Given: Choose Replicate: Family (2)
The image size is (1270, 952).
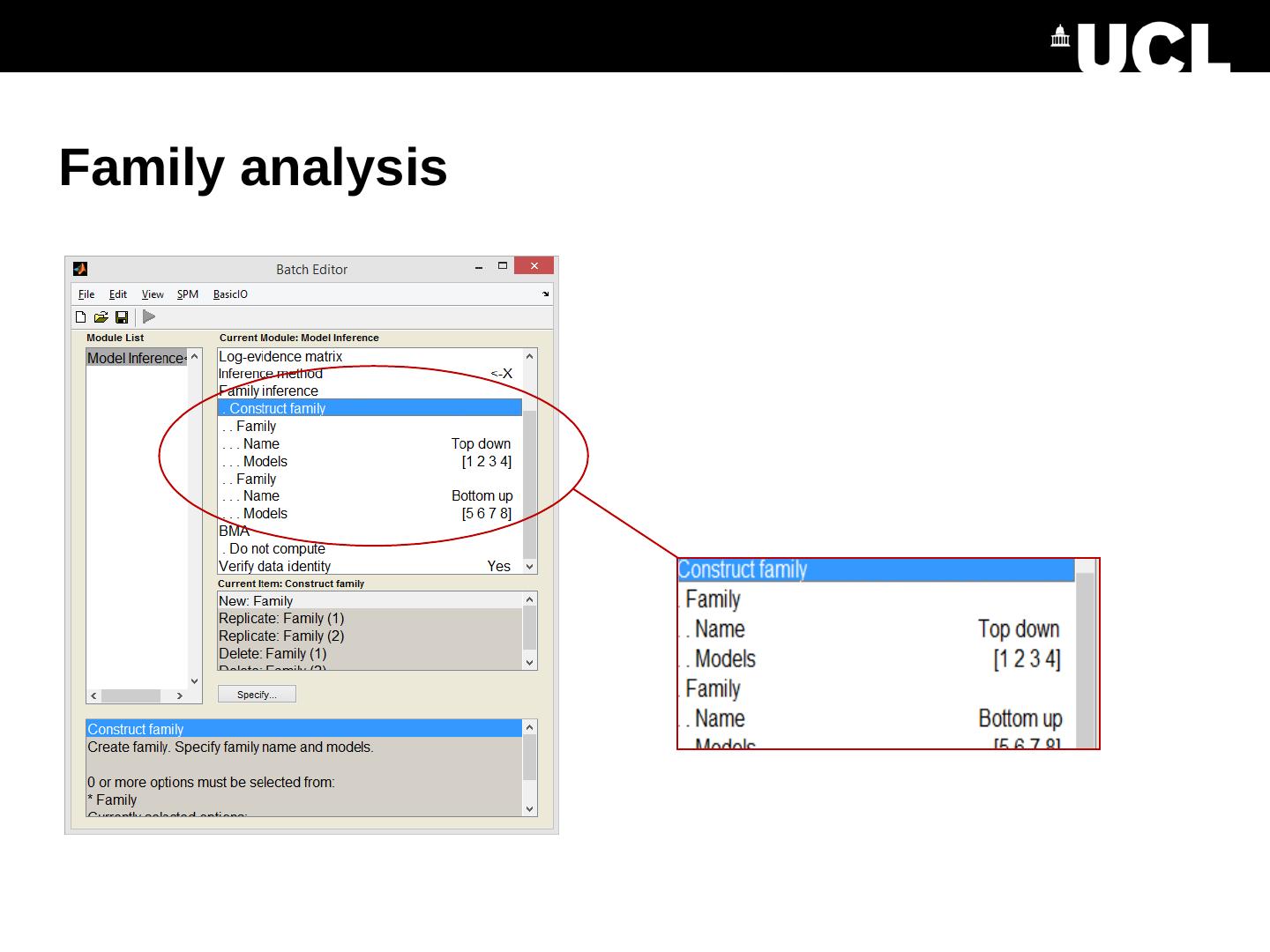Looking at the screenshot, I should pyautogui.click(x=370, y=636).
